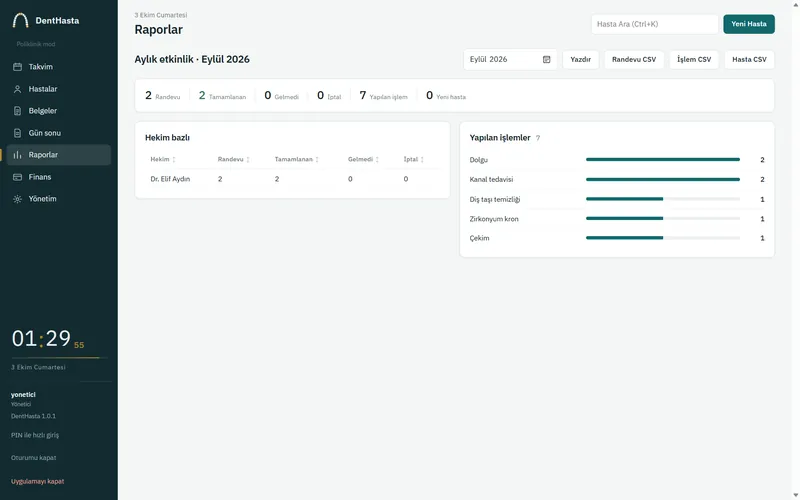Click Uygulamayı kapat link
This screenshot has width=800, height=500.
37,481
